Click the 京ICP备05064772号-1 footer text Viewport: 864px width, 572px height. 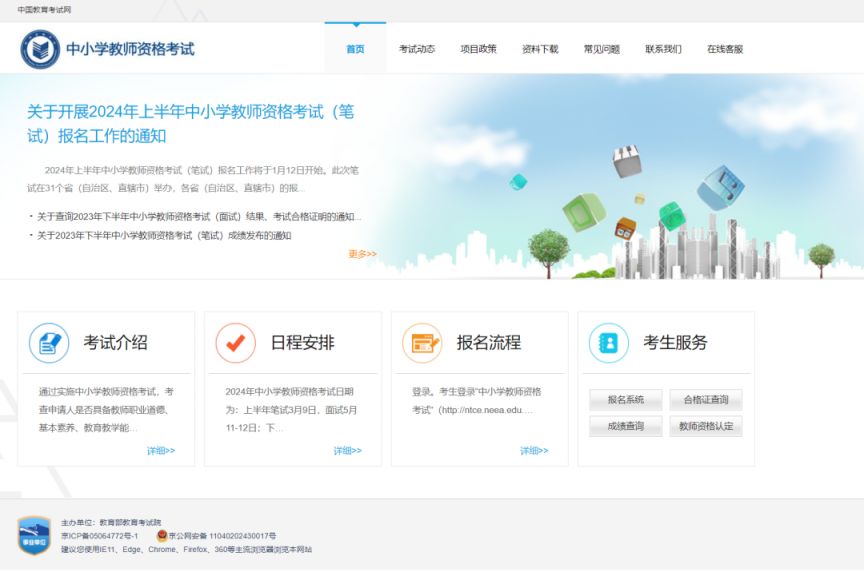(100, 536)
